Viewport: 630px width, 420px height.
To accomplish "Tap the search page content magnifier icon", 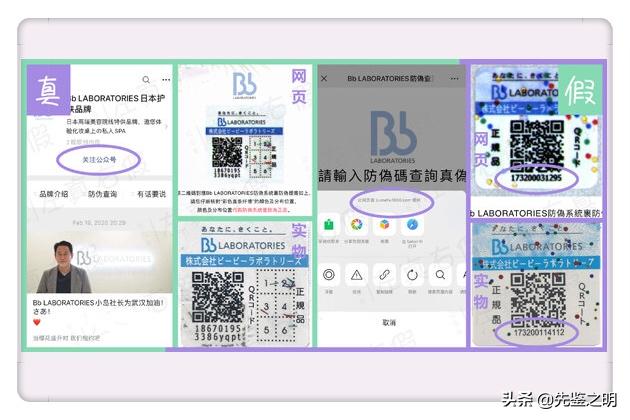I will click(440, 275).
